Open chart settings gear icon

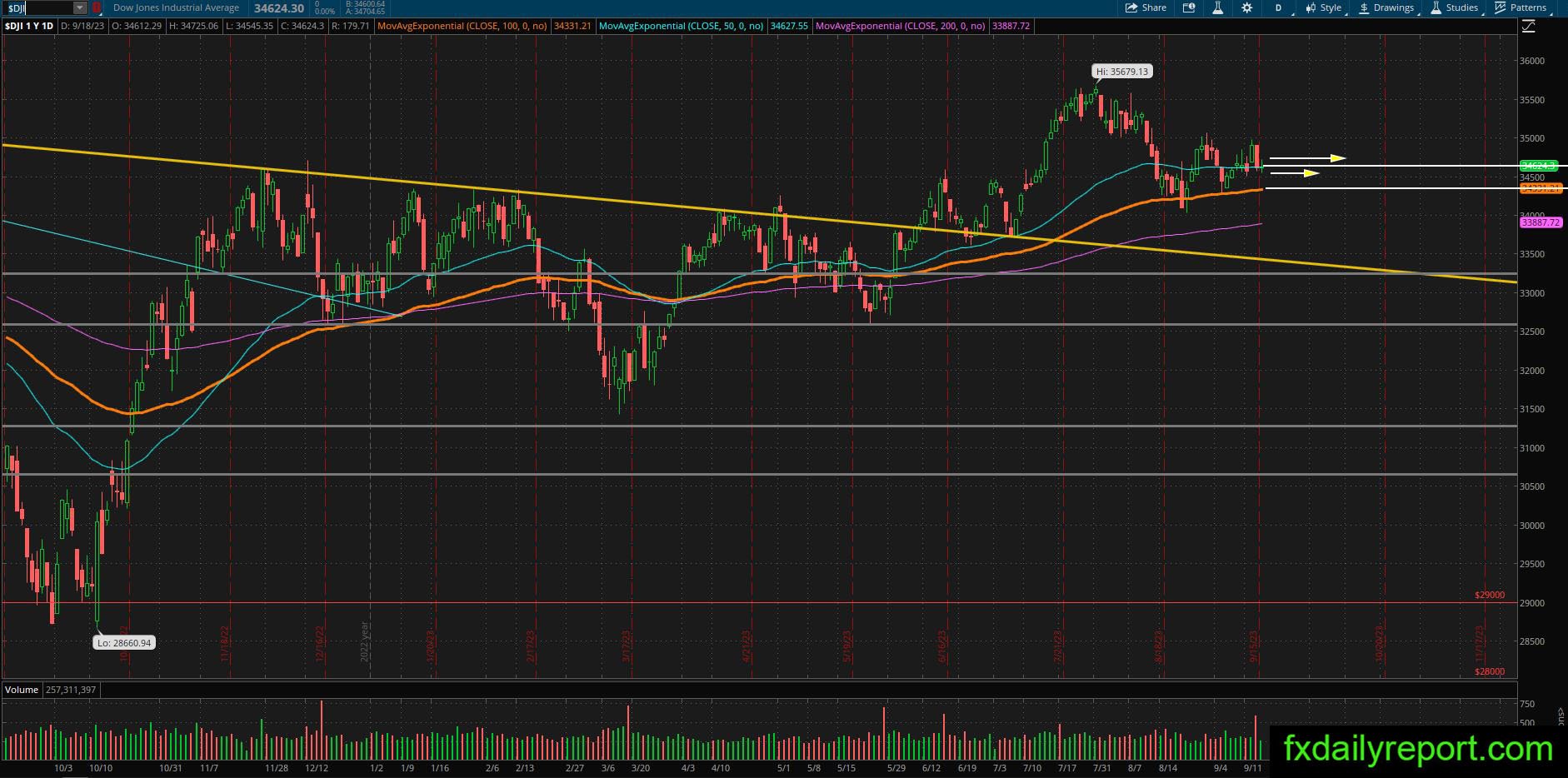[x=1246, y=7]
